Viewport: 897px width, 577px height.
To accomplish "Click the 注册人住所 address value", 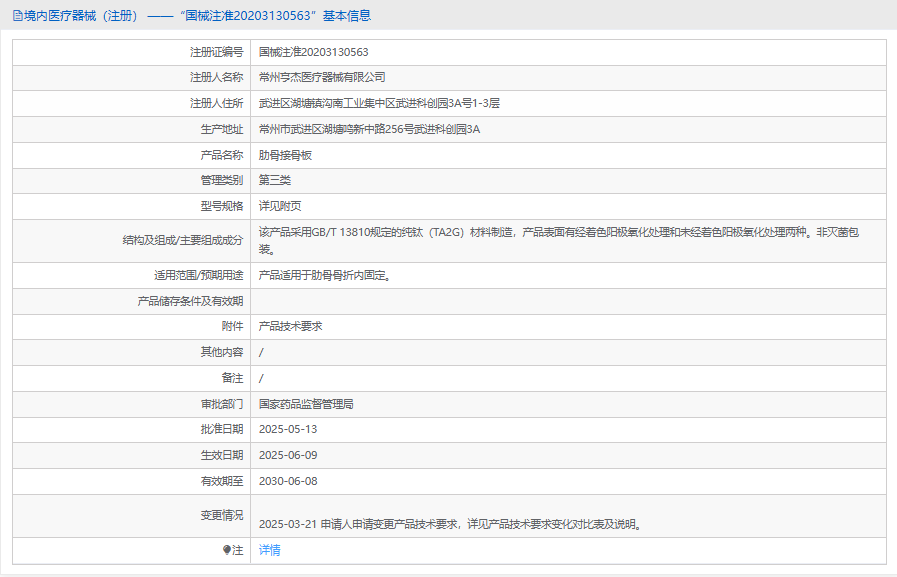I will pyautogui.click(x=379, y=104).
